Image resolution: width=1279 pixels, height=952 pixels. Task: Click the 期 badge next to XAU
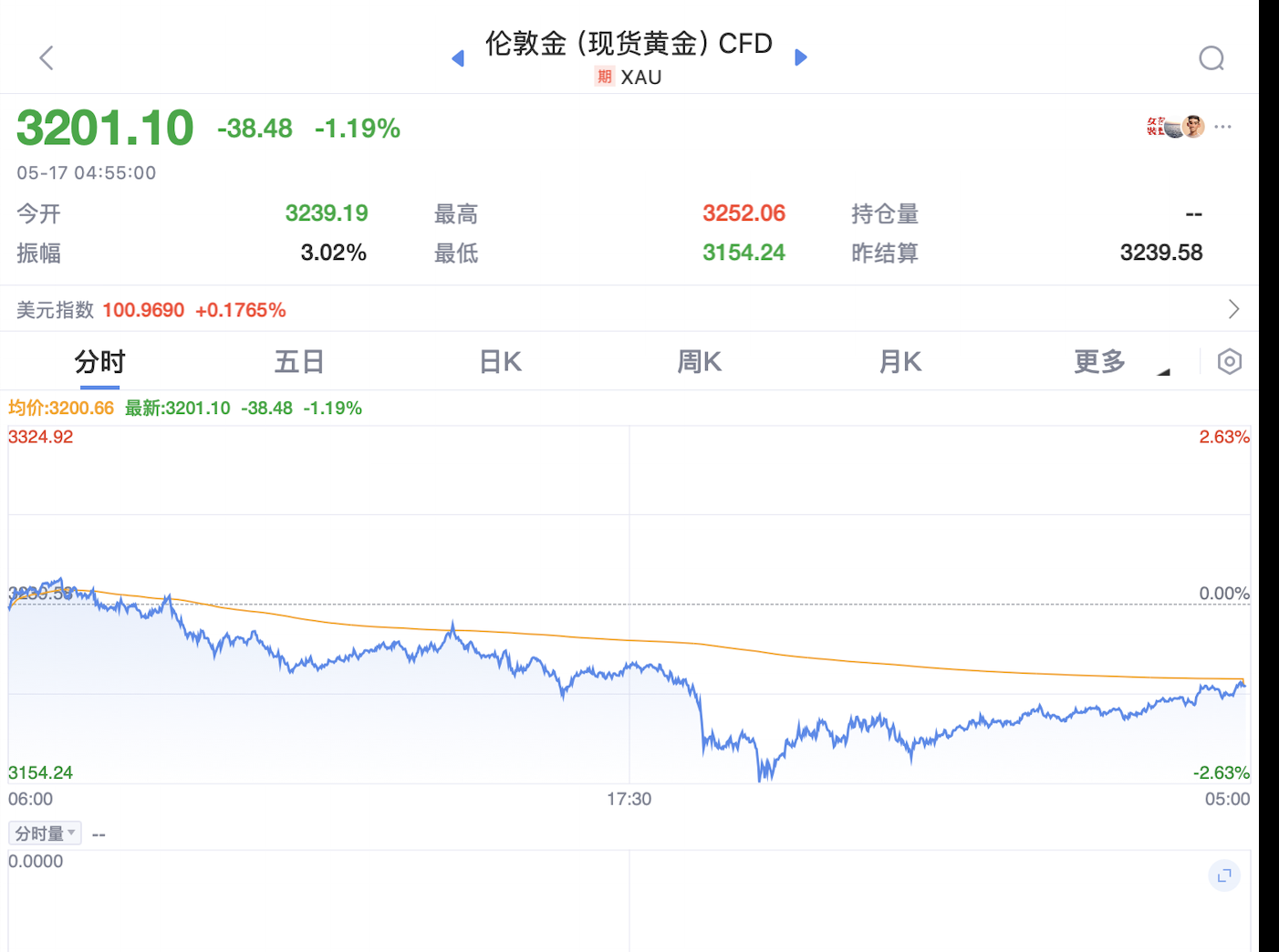click(x=604, y=77)
